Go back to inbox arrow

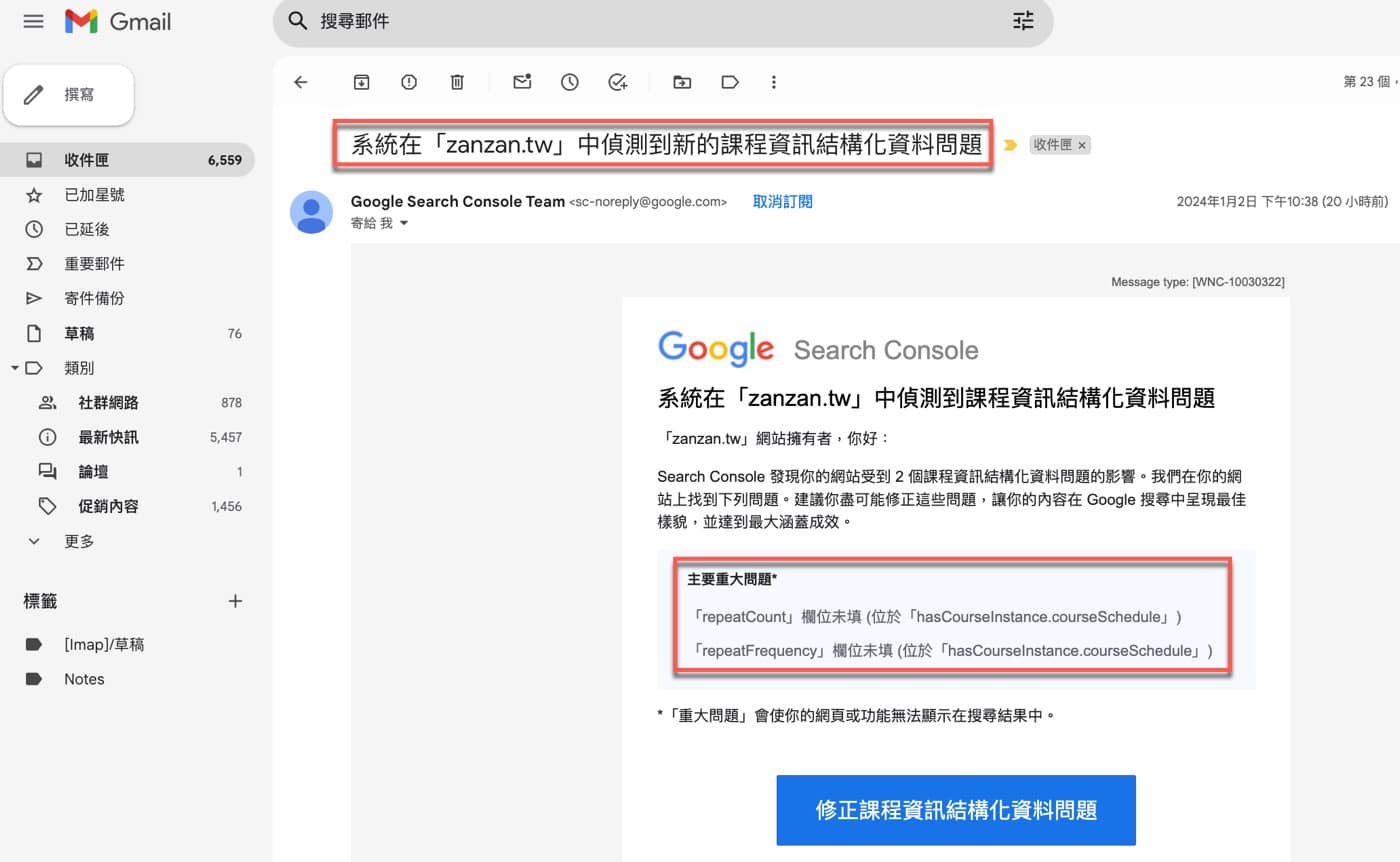click(300, 82)
